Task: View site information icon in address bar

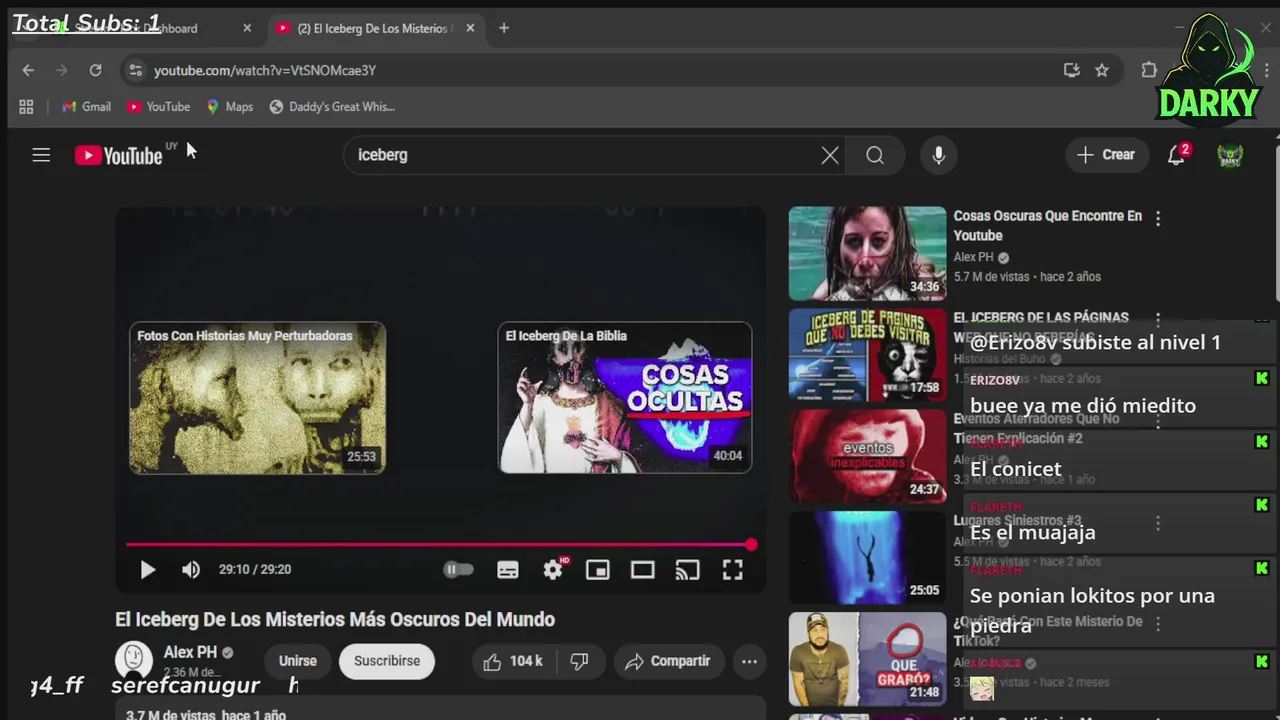Action: coord(136,70)
